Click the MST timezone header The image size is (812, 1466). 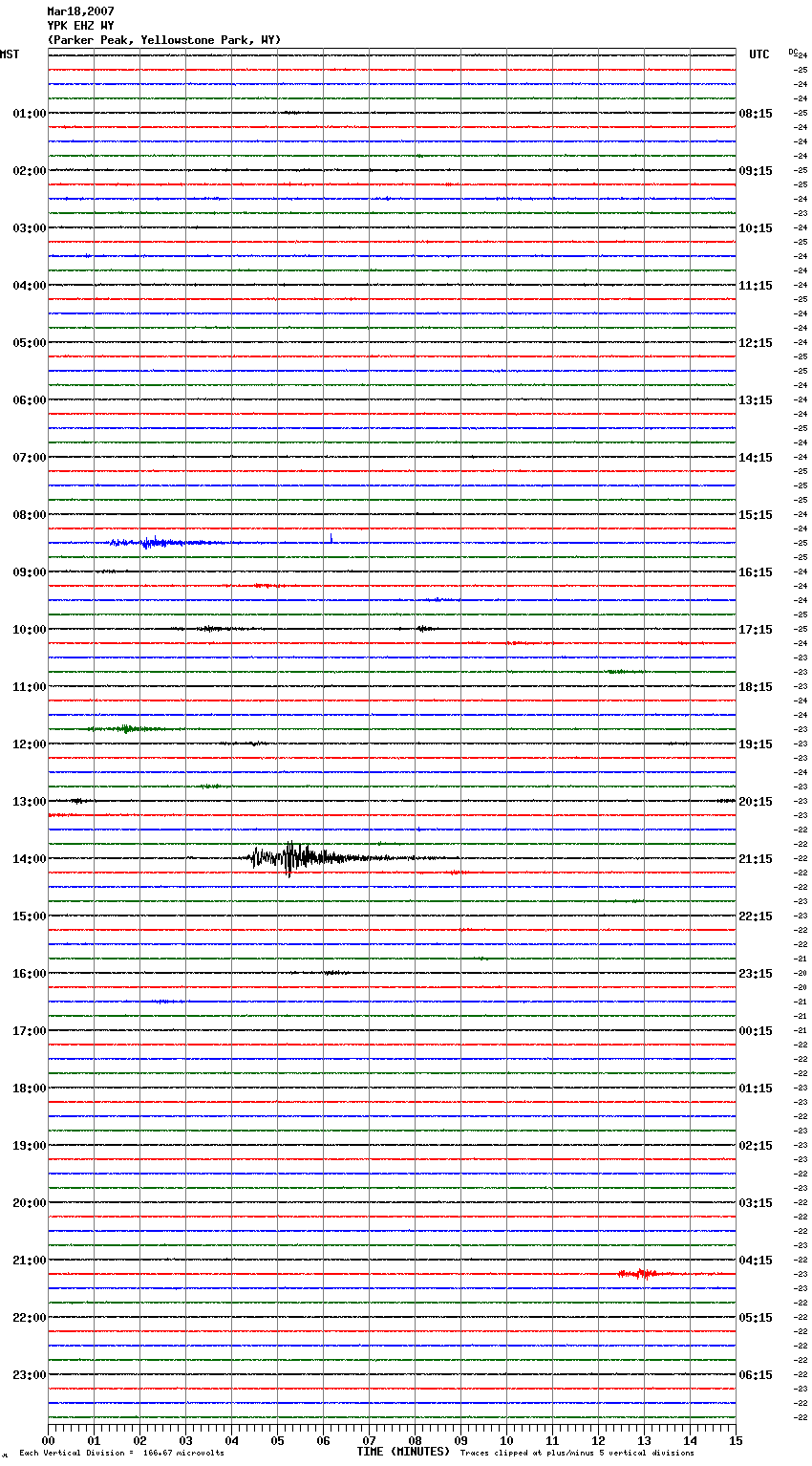(10, 54)
